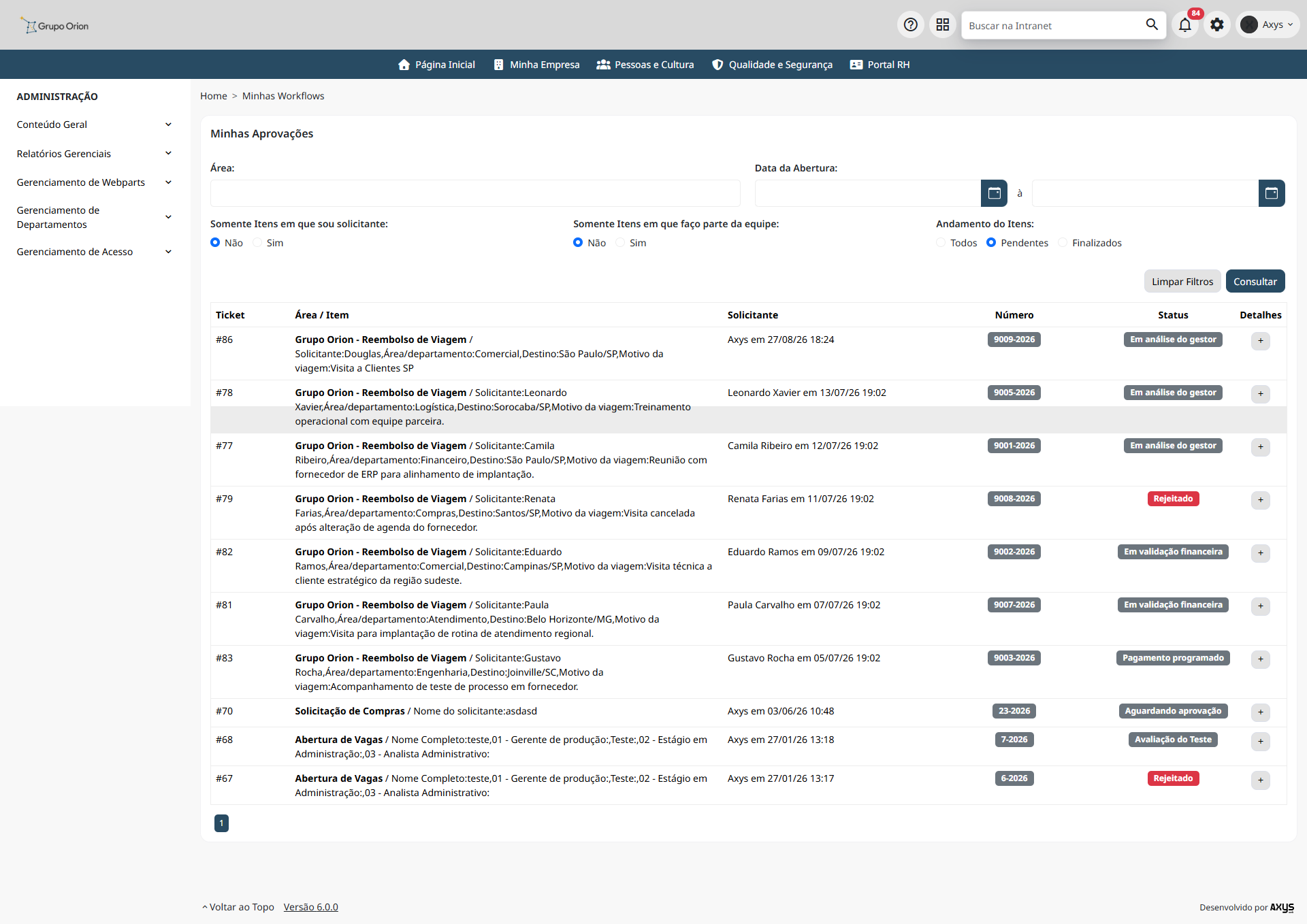
Task: Expand details for ticket #77
Action: point(1261,447)
